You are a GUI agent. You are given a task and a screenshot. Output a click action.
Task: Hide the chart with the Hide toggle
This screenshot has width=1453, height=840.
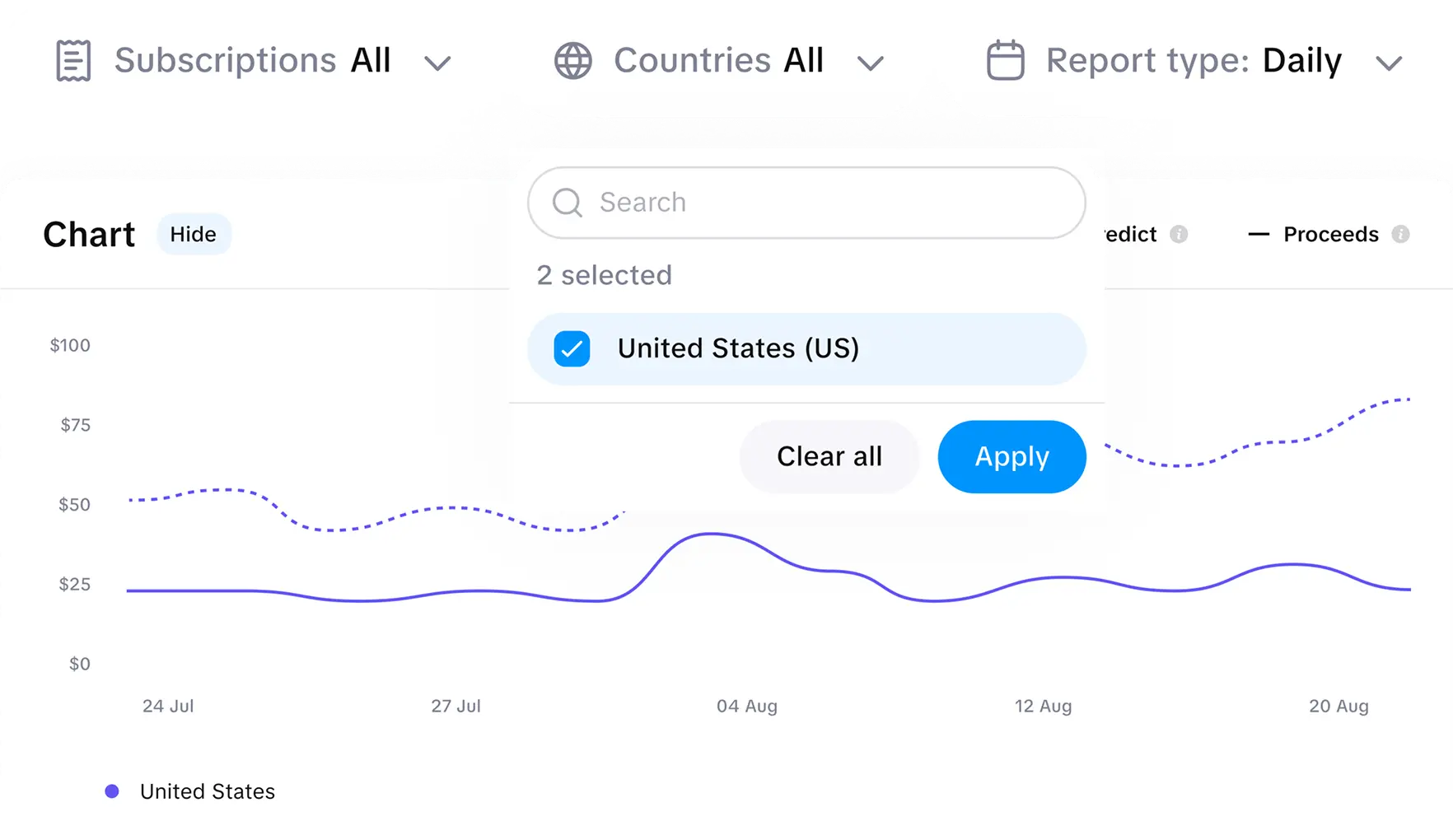coord(194,234)
